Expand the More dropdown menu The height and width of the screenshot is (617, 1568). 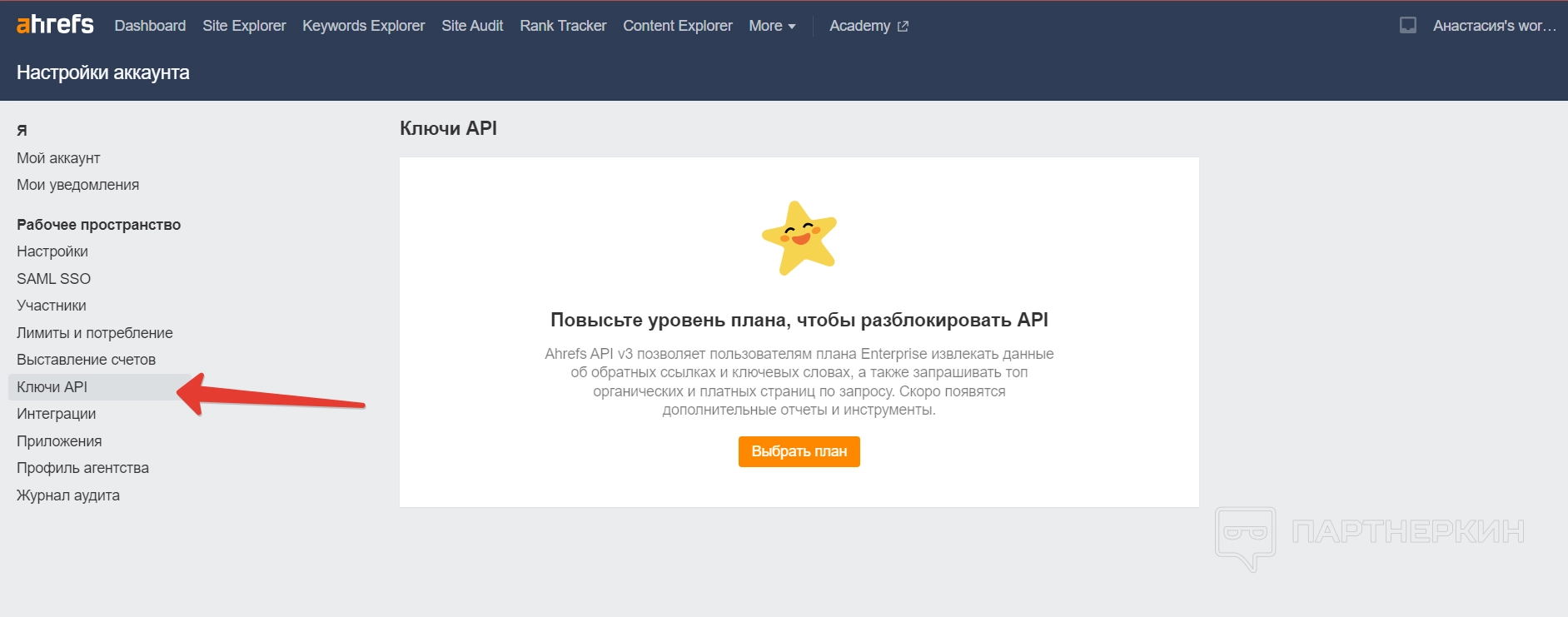coord(772,26)
